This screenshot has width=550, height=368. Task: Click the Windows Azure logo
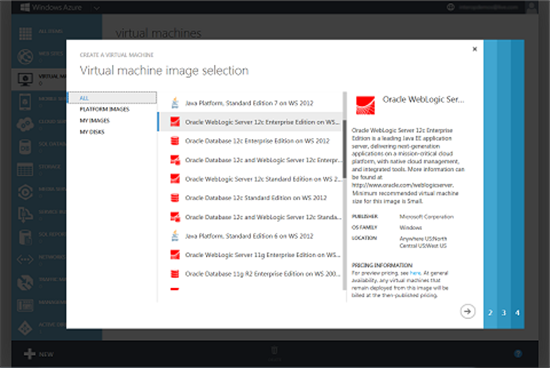tap(51, 7)
